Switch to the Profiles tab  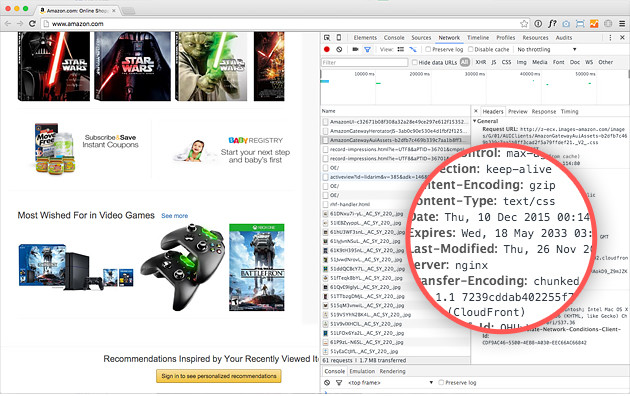505,37
